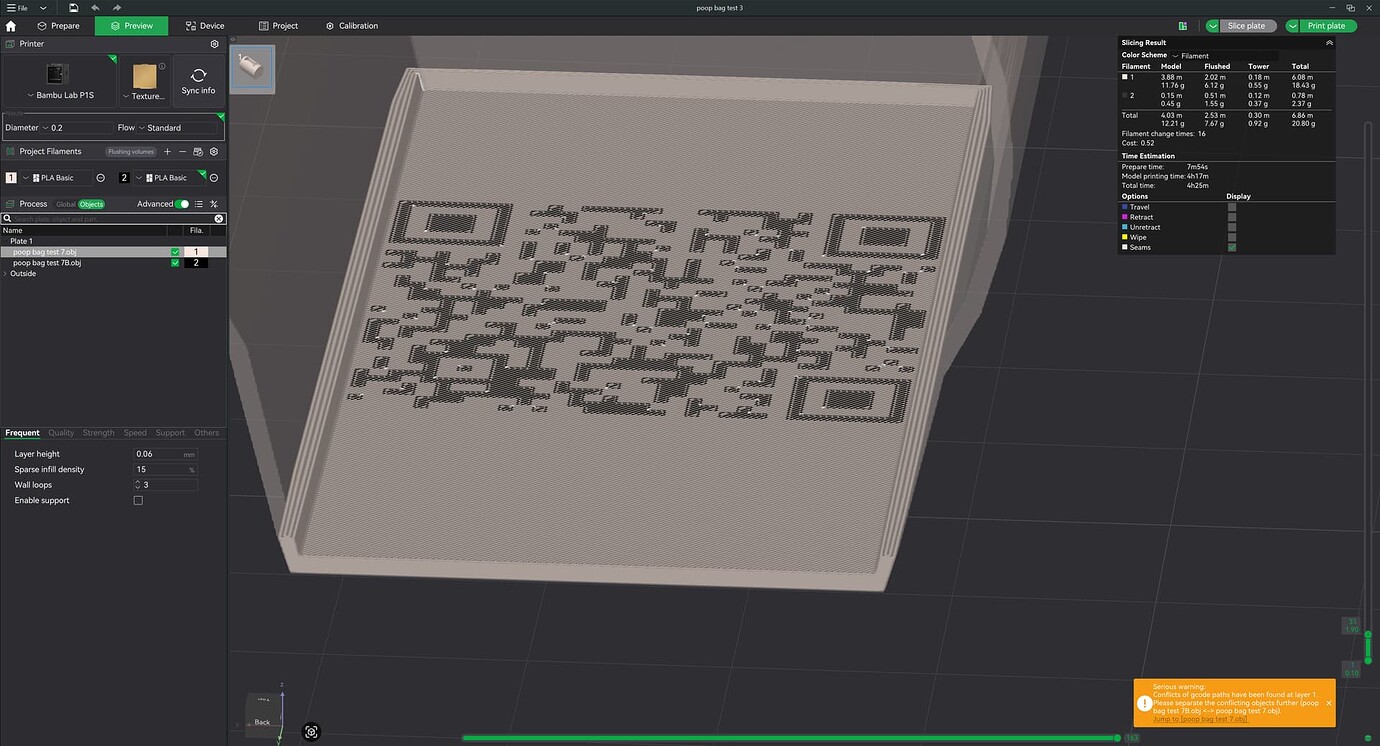
Task: Collapse the Slicing Result panel
Action: 1329,43
